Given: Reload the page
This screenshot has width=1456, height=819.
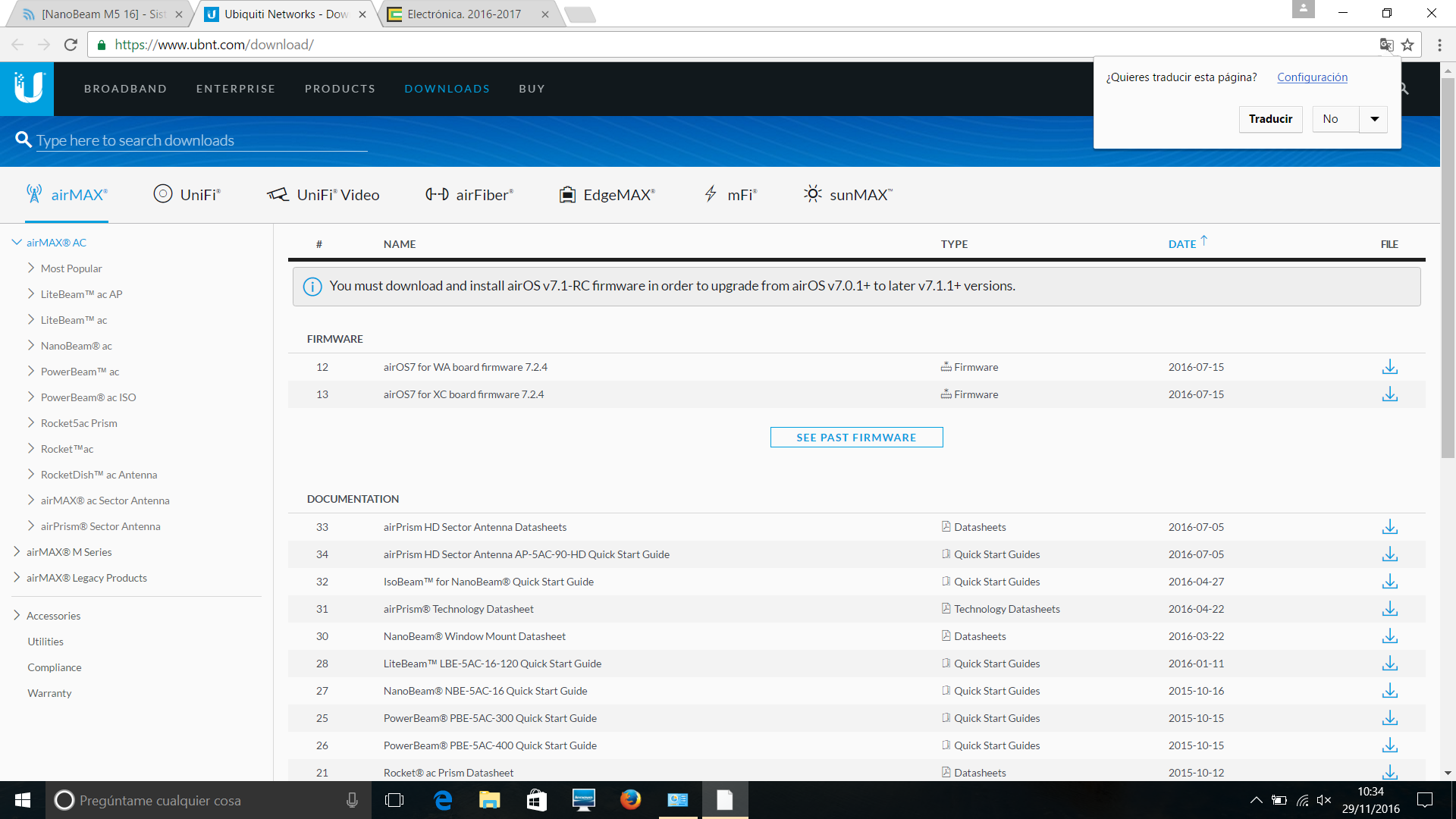Looking at the screenshot, I should (x=71, y=45).
